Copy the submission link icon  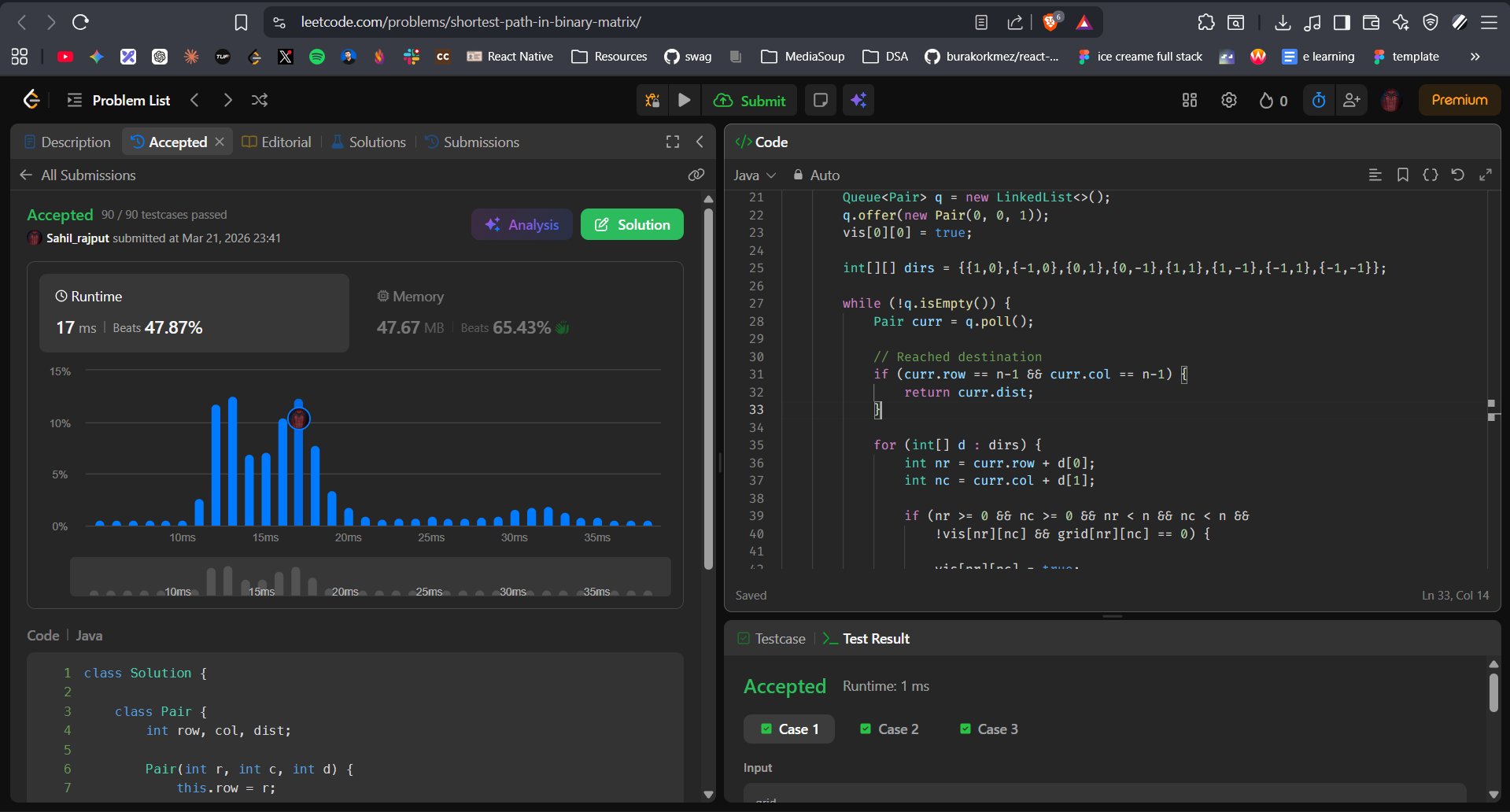pos(696,175)
